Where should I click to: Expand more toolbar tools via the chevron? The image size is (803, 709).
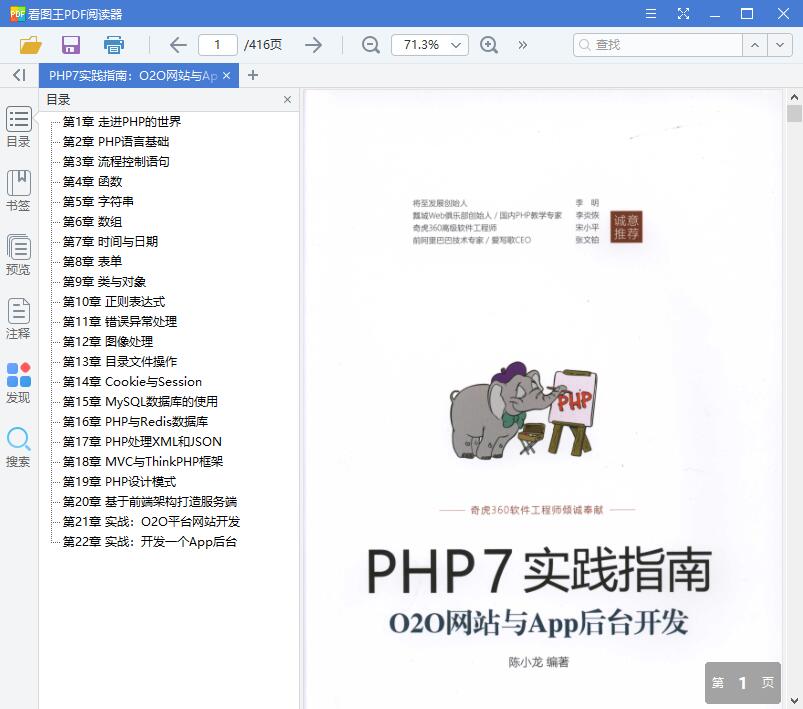coord(521,45)
